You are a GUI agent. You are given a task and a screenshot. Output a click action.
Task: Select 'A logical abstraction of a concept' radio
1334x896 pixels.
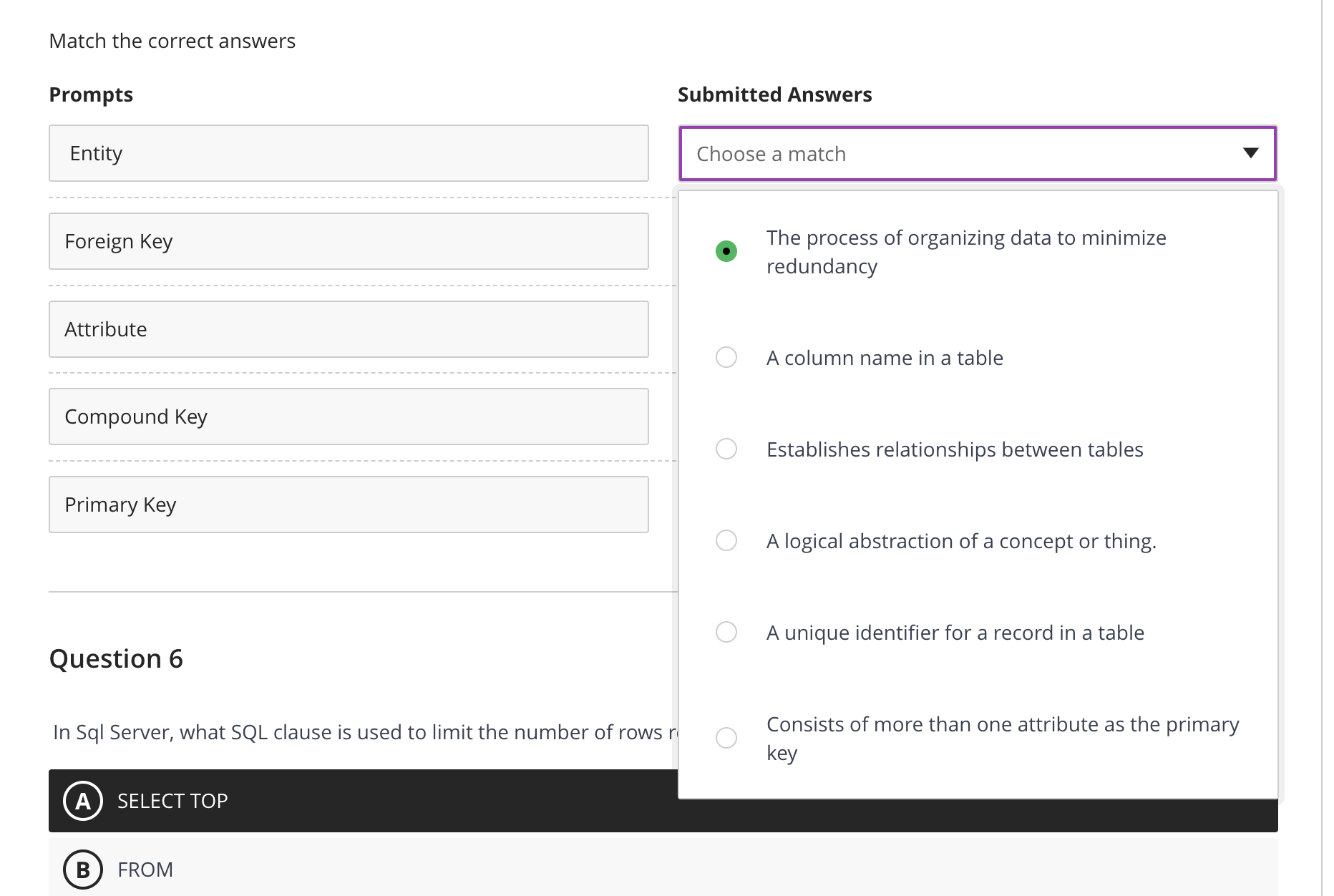[726, 540]
